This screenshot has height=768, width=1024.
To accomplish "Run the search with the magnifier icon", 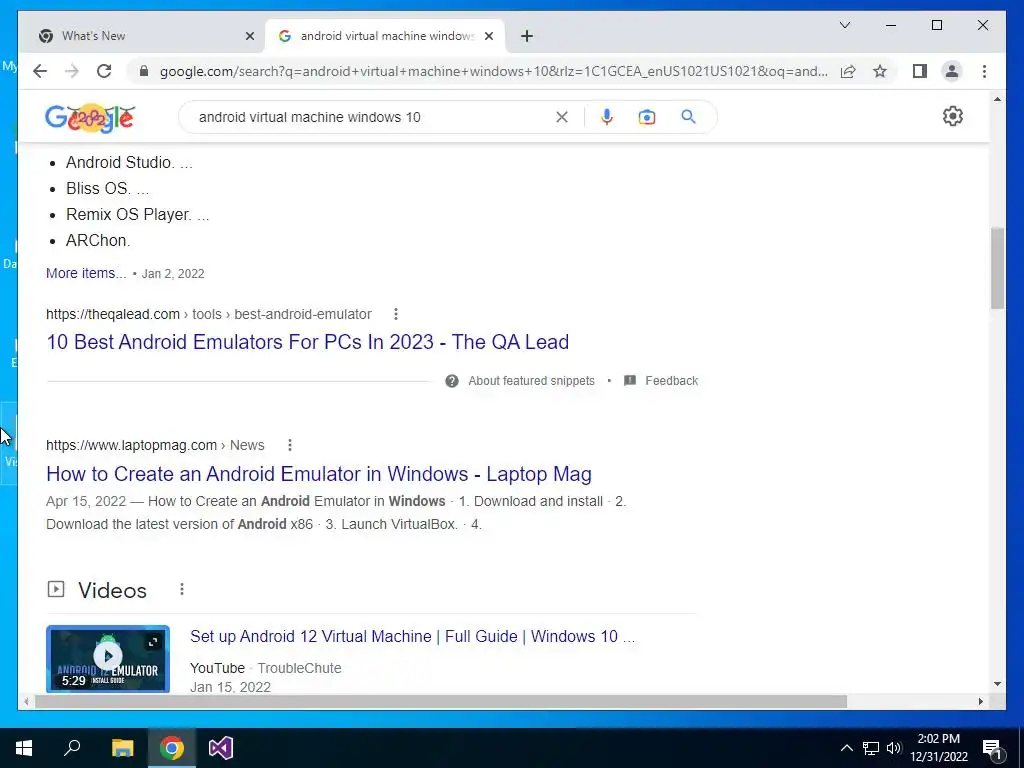I will (688, 117).
